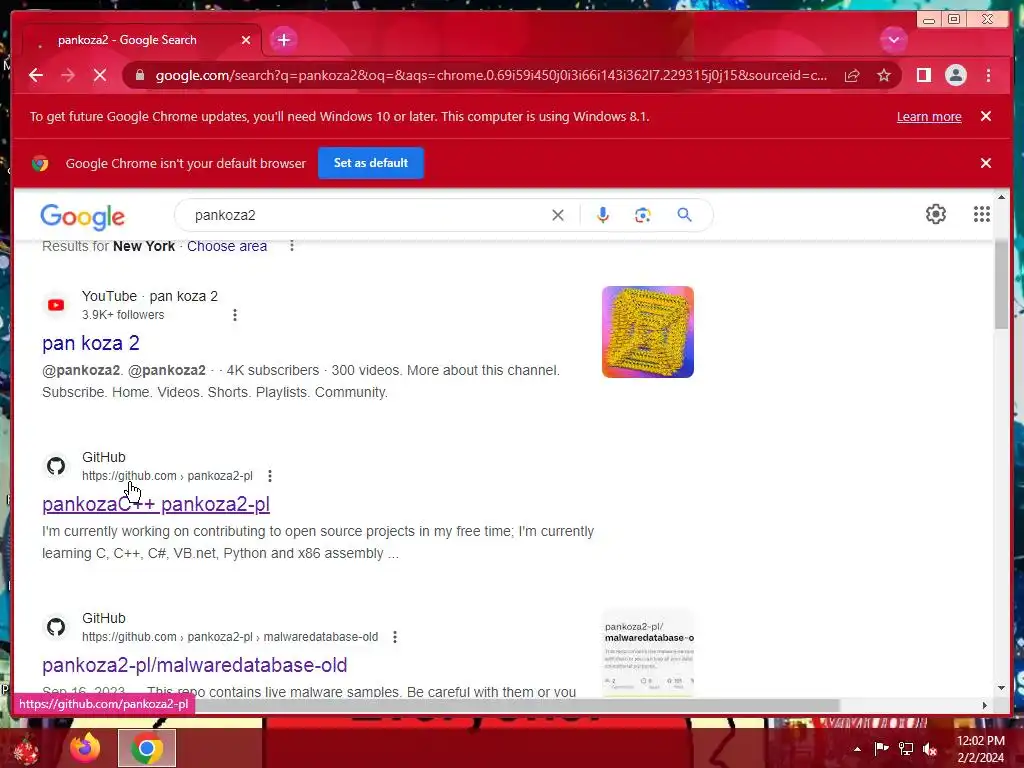This screenshot has height=768, width=1024.
Task: Open a new tab with the plus button
Action: 283,40
